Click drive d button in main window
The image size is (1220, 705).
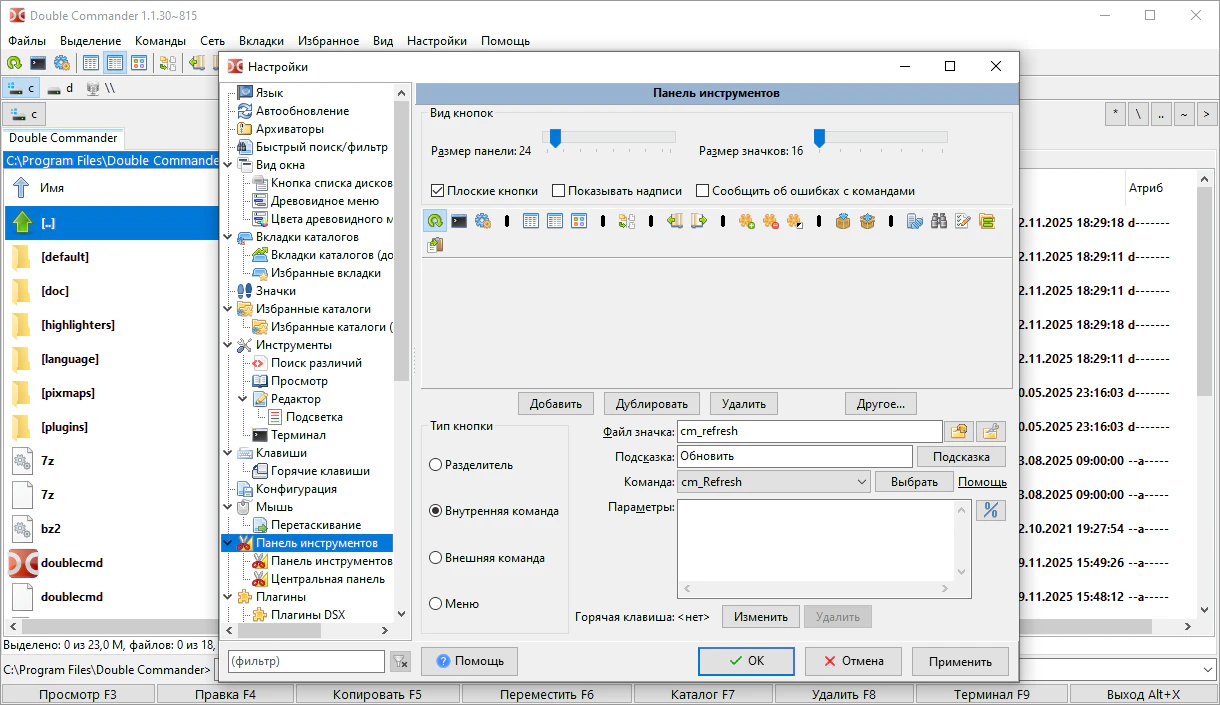click(x=61, y=88)
